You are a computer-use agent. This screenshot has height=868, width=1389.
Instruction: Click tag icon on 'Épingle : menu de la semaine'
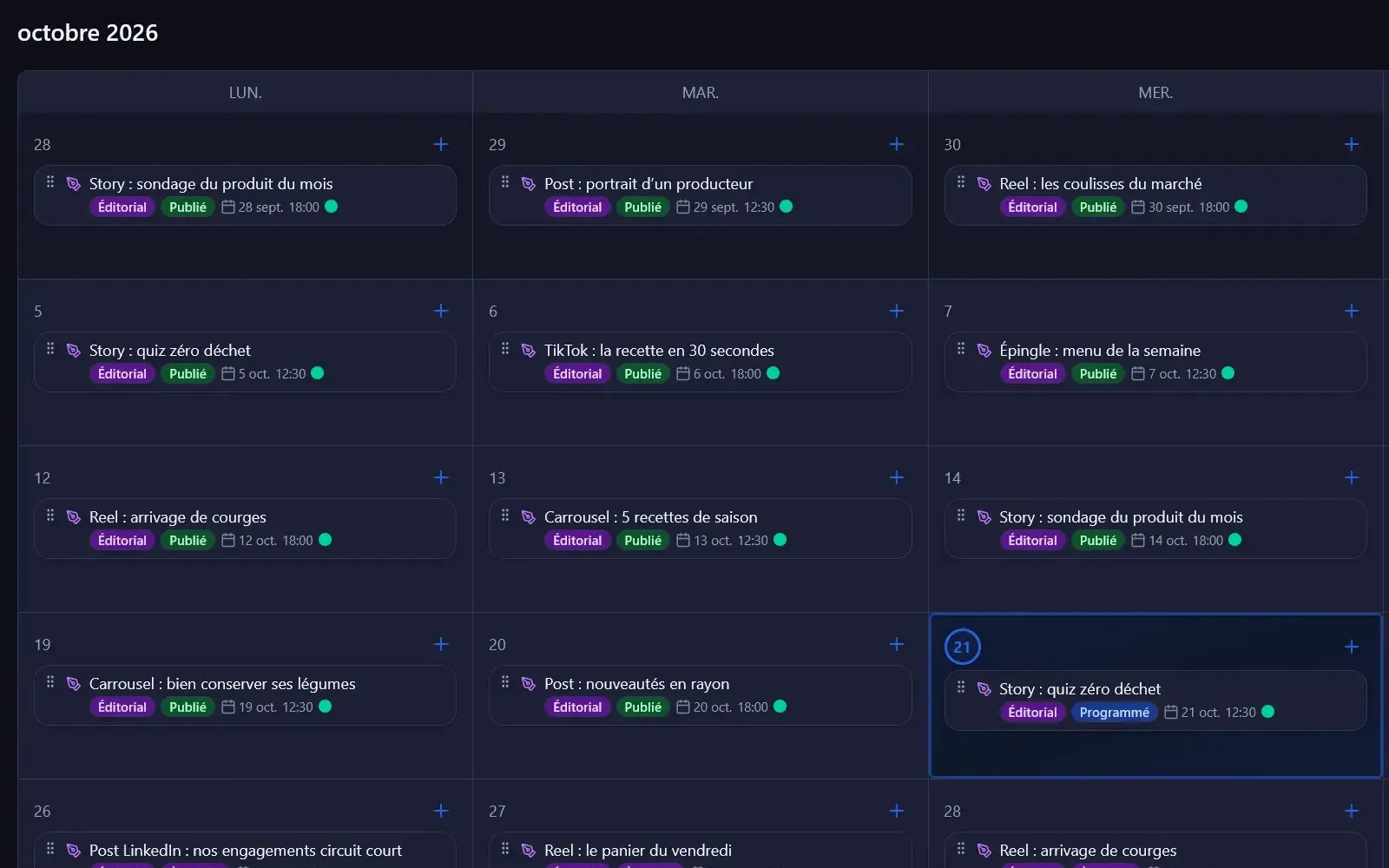984,351
